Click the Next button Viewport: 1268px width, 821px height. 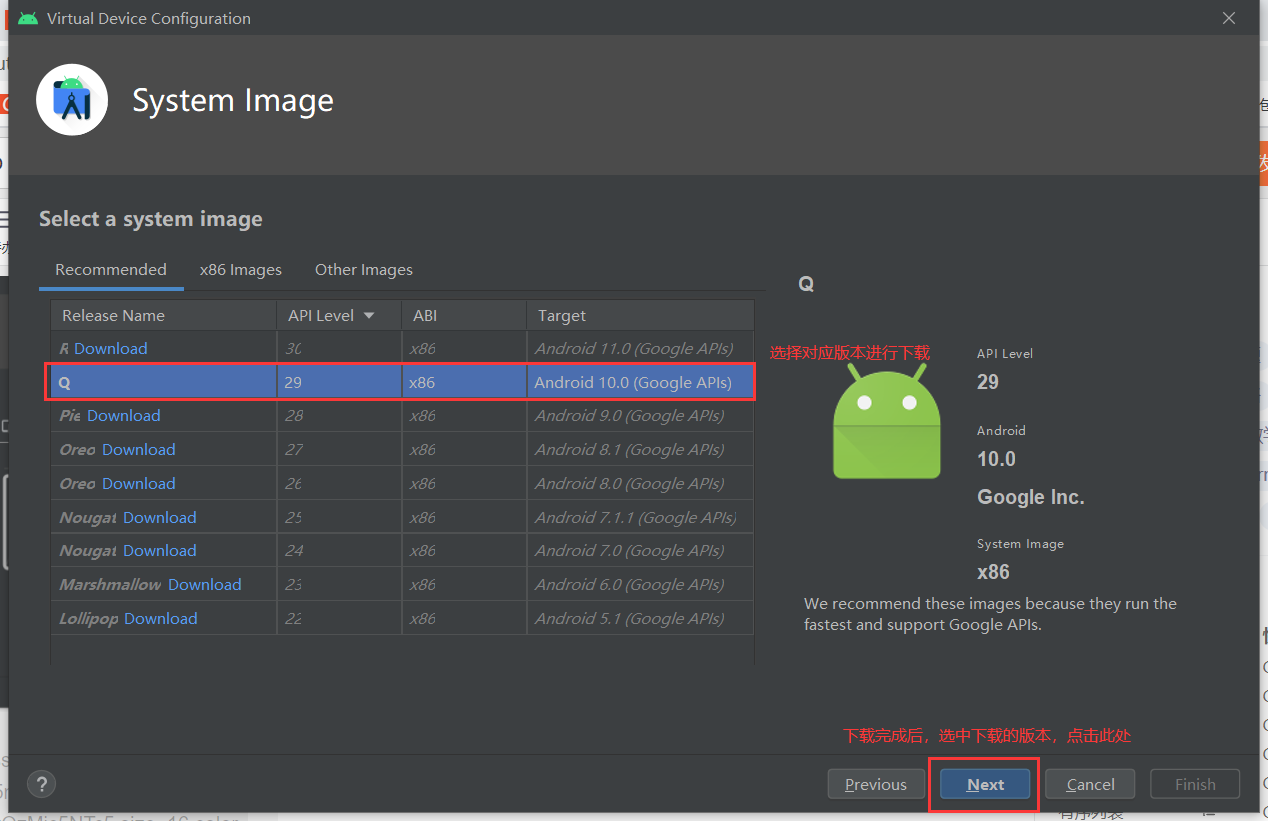coord(985,784)
